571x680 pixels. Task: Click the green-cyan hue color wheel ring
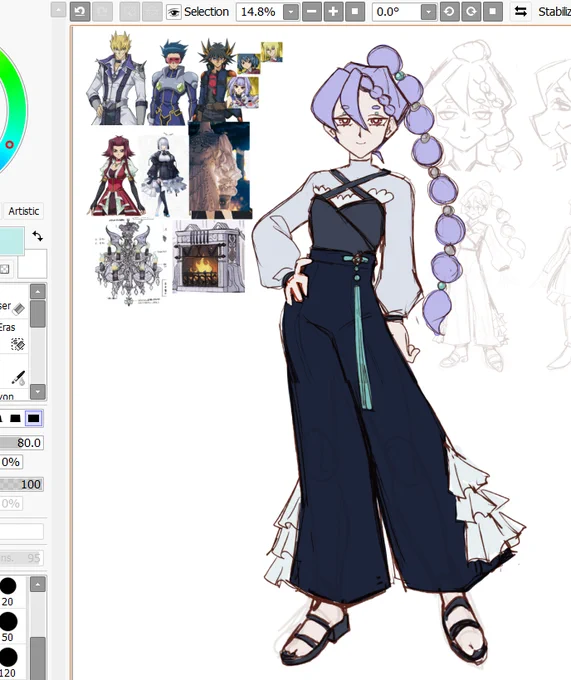pos(15,111)
